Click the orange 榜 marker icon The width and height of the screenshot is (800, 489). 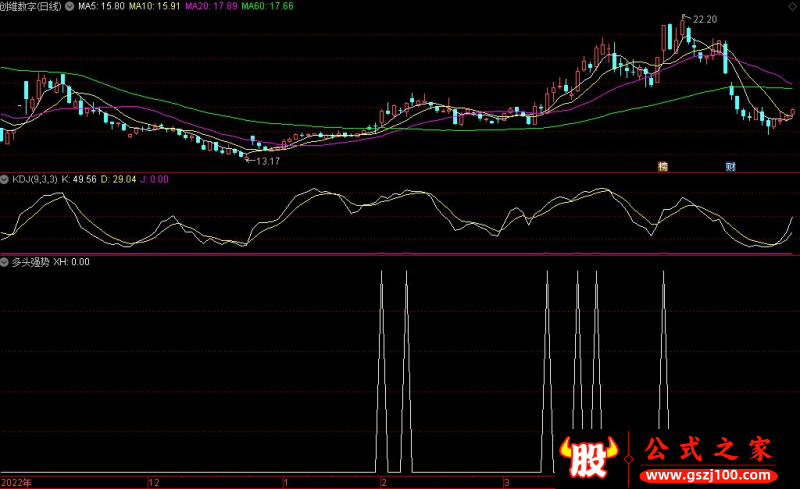662,164
